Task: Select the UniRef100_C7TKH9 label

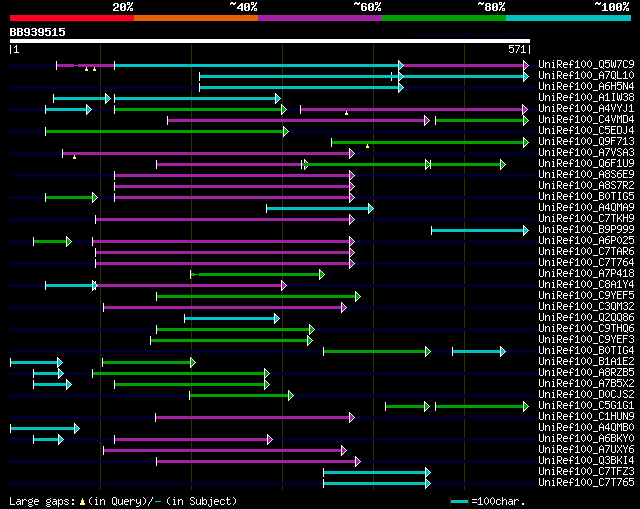Action: [586, 218]
